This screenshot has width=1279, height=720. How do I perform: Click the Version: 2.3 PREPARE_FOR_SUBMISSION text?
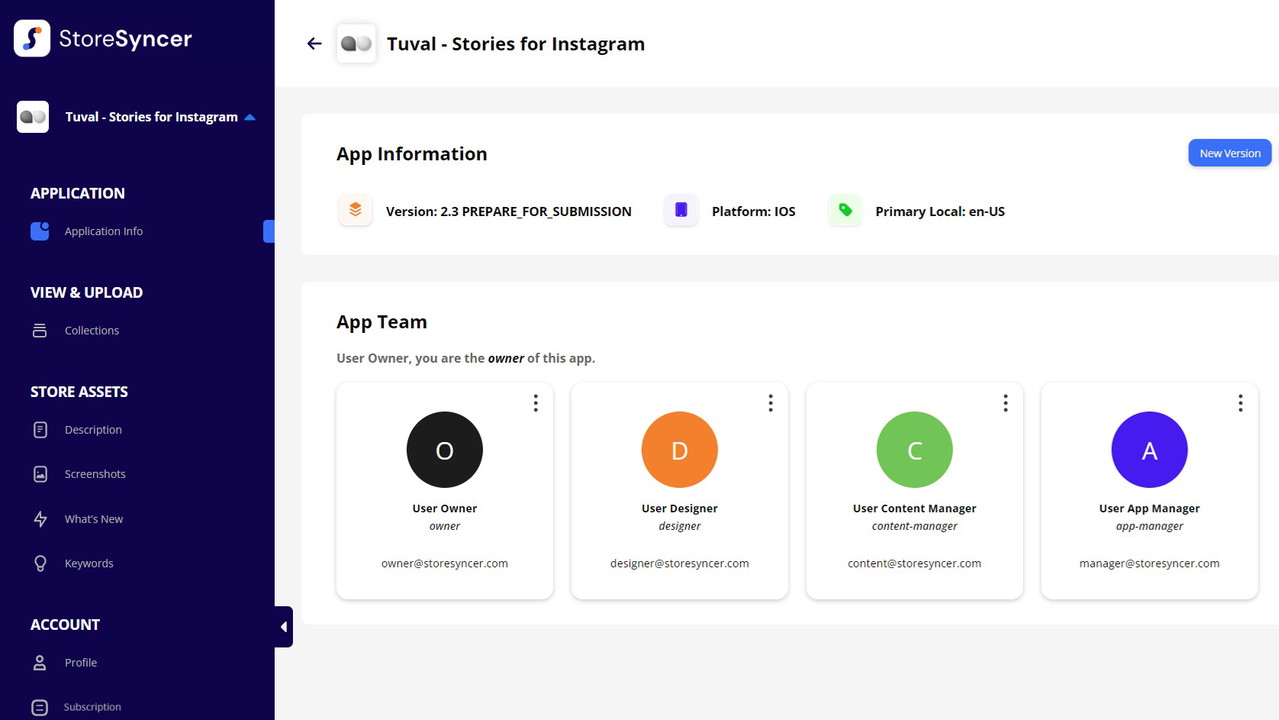click(x=509, y=211)
